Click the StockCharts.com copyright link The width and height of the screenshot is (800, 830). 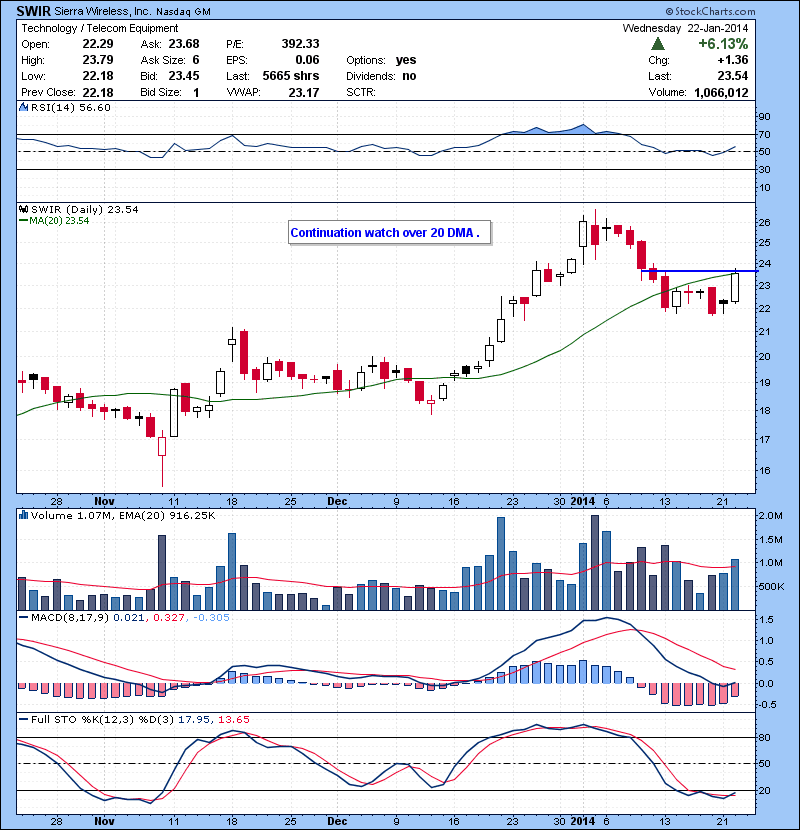click(710, 11)
